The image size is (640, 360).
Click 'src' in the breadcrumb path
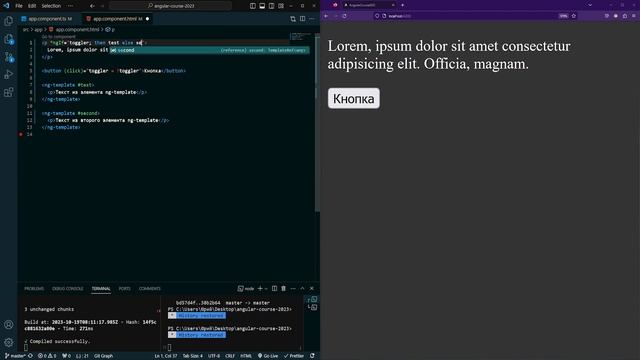(25, 29)
